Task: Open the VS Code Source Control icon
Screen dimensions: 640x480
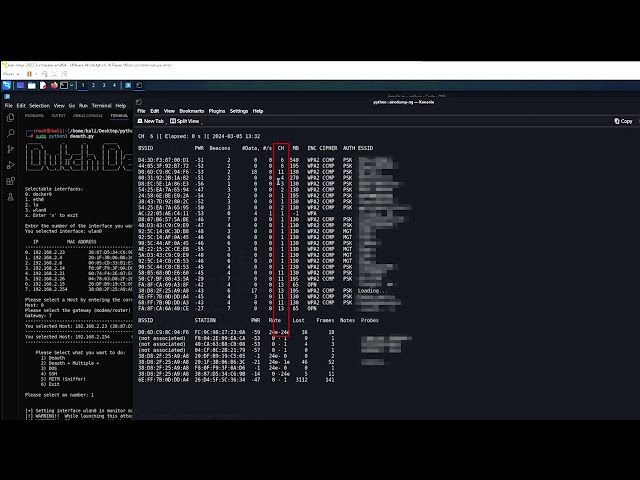Action: click(x=11, y=149)
